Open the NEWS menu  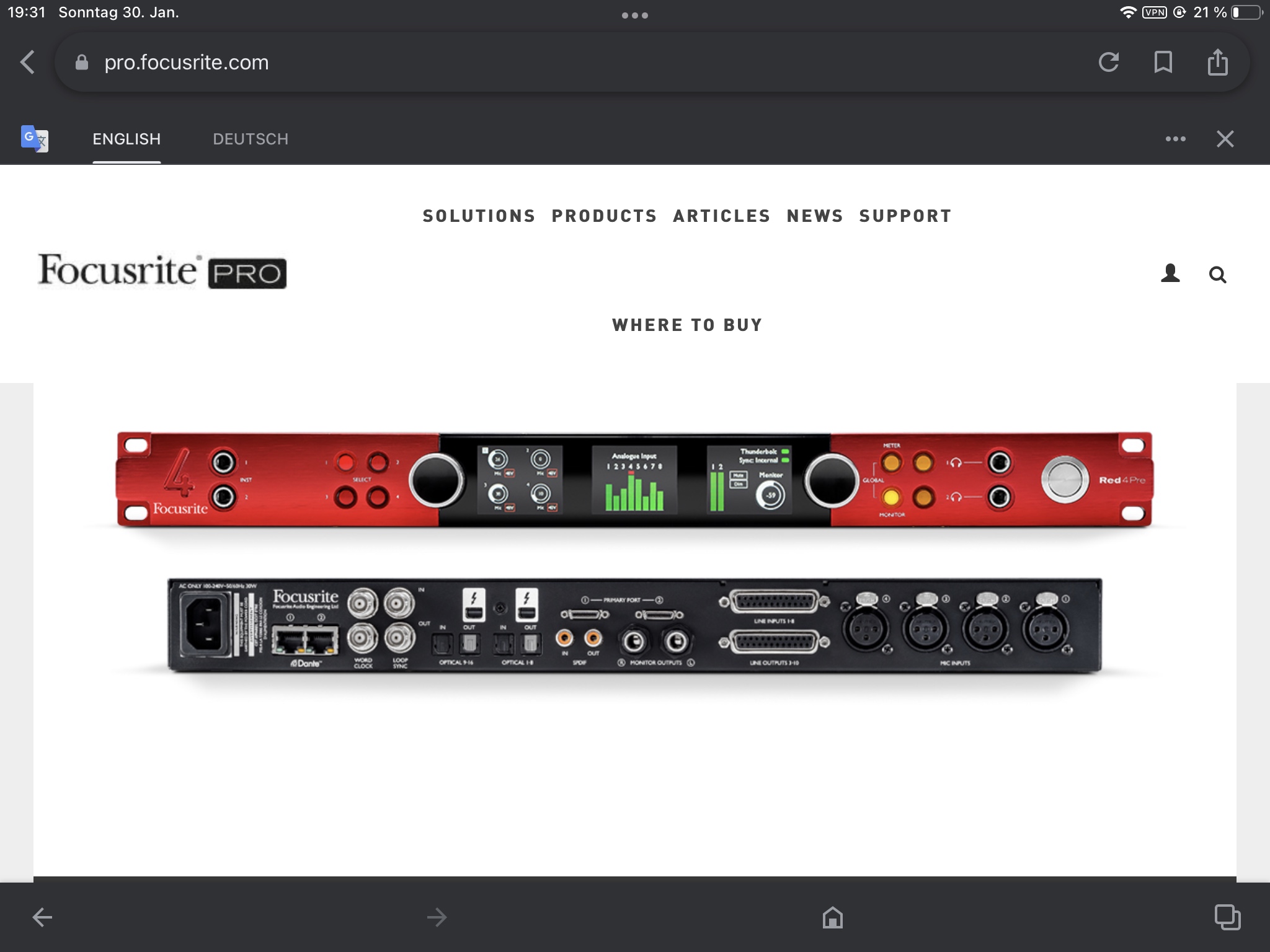coord(815,216)
